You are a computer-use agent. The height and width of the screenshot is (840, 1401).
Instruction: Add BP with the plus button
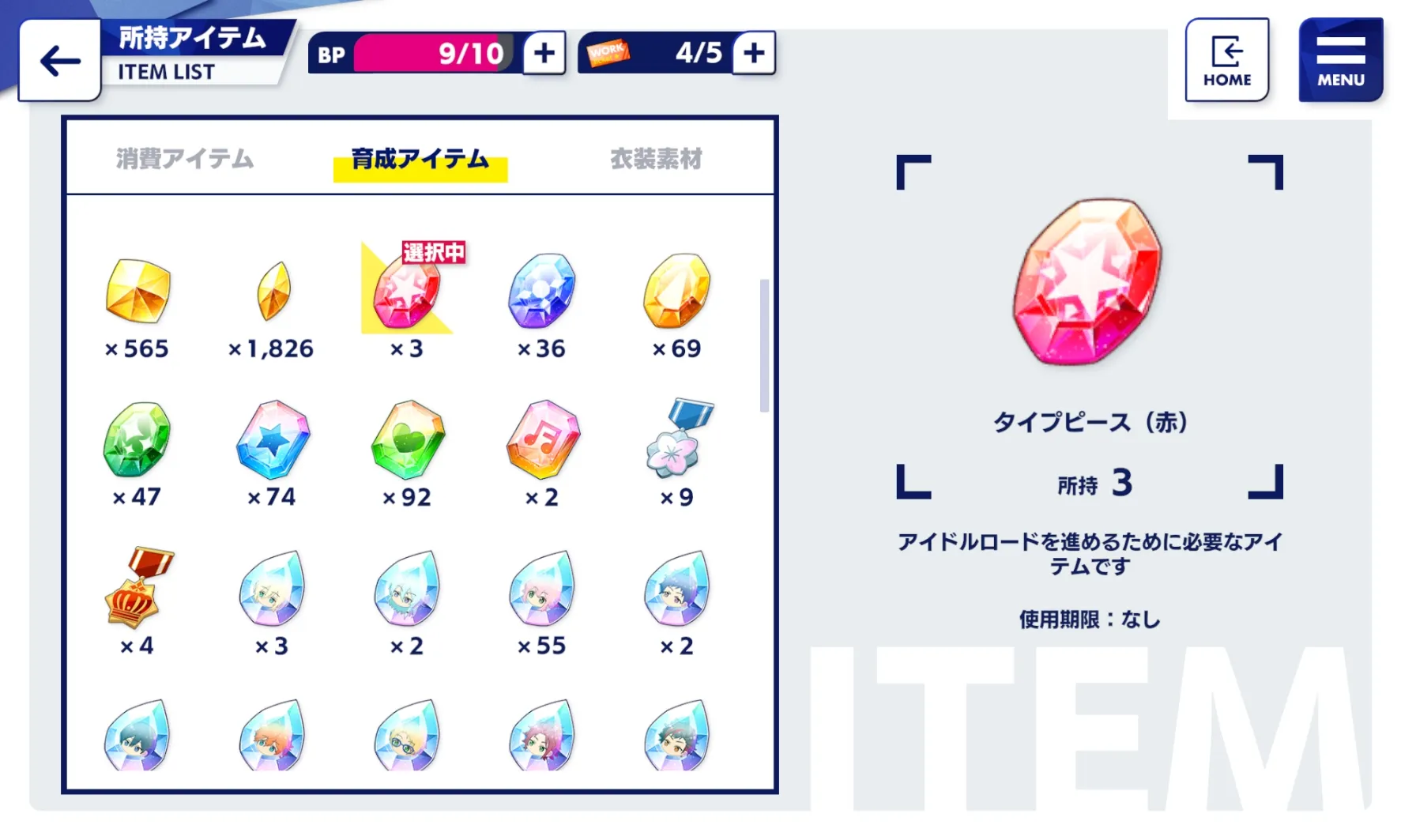[544, 53]
